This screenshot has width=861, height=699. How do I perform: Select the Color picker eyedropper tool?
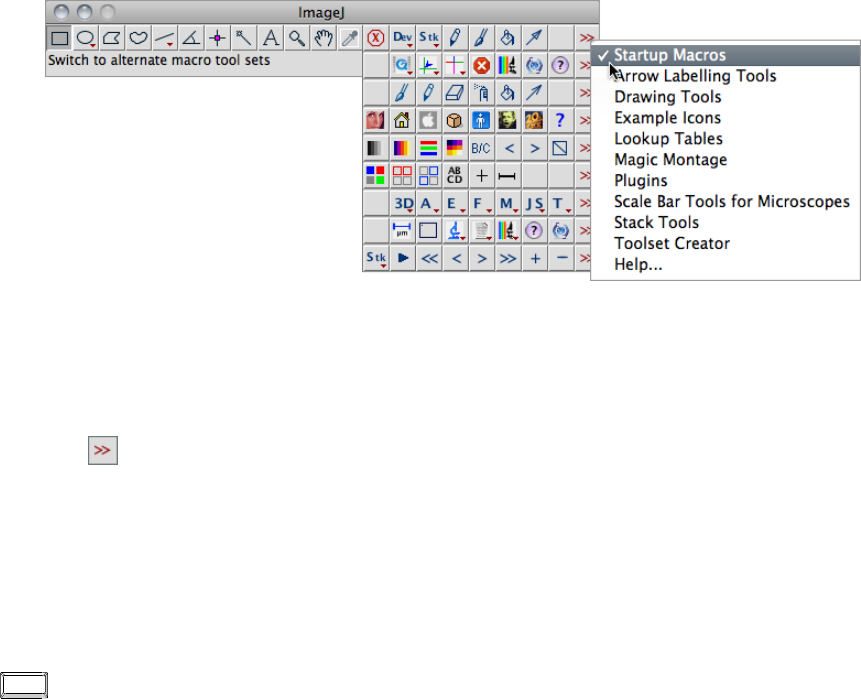click(349, 38)
